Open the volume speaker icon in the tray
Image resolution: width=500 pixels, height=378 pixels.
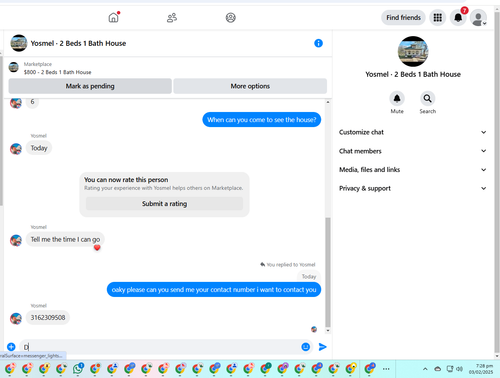pyautogui.click(x=460, y=369)
